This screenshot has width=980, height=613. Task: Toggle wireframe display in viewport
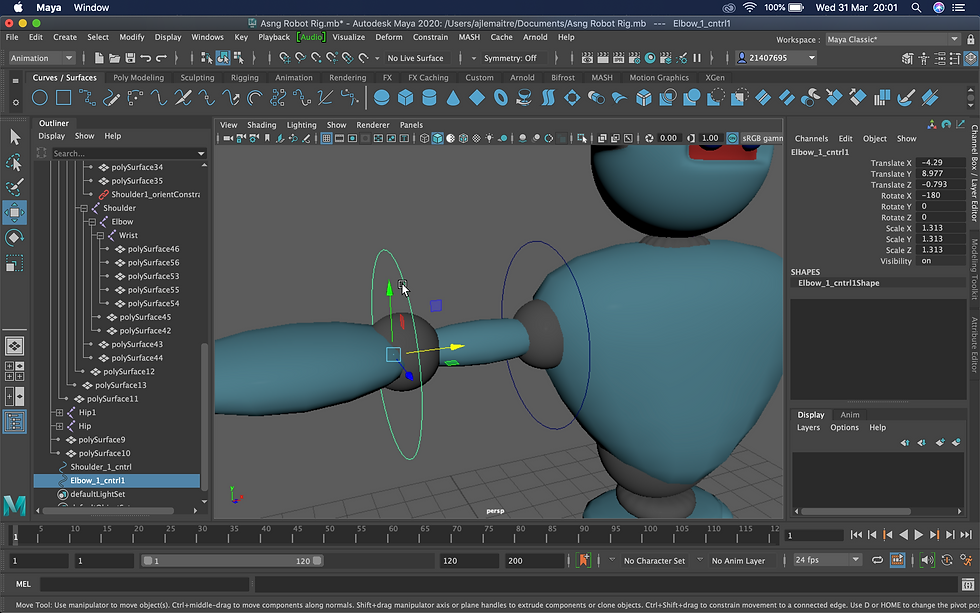click(424, 138)
